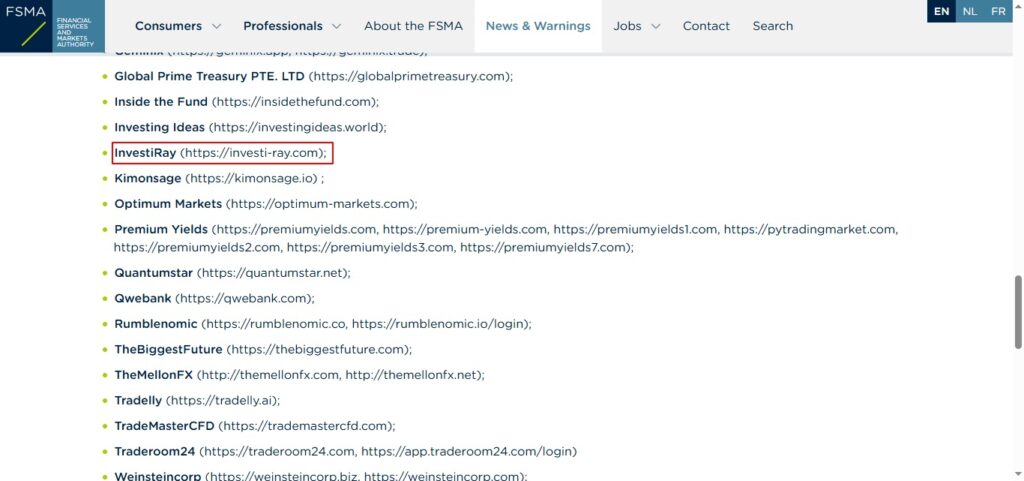
Task: Click the page's vertical scrollbar thumb
Action: [1017, 312]
